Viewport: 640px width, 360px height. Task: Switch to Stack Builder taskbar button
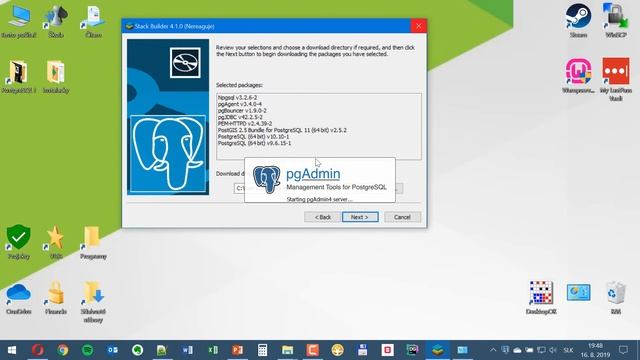point(437,350)
